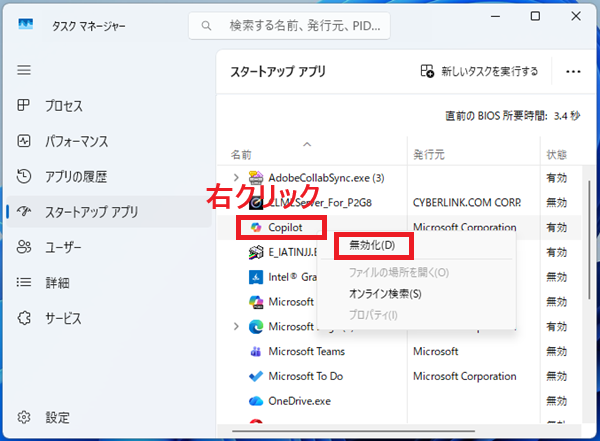Image resolution: width=600 pixels, height=441 pixels.
Task: Select the OneDrive.exe startup entry
Action: (x=300, y=401)
